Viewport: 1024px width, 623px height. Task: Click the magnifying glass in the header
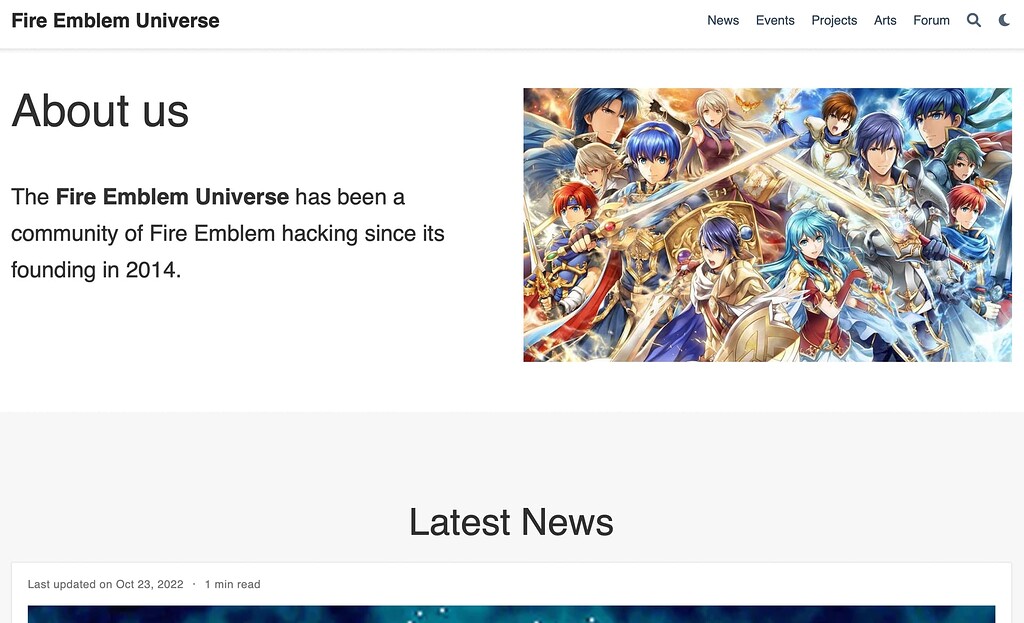click(x=973, y=19)
